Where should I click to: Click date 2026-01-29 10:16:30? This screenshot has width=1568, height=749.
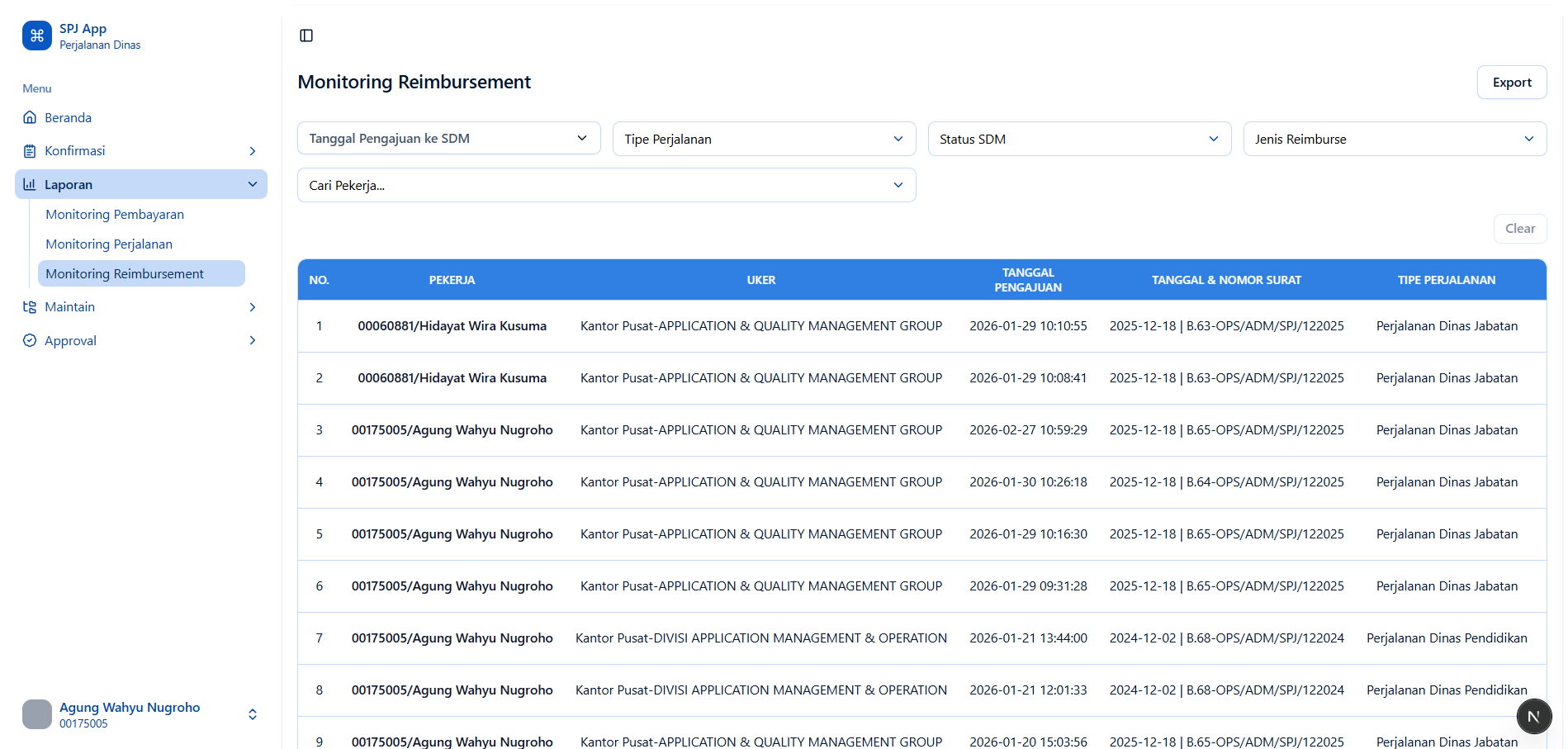(x=1028, y=534)
